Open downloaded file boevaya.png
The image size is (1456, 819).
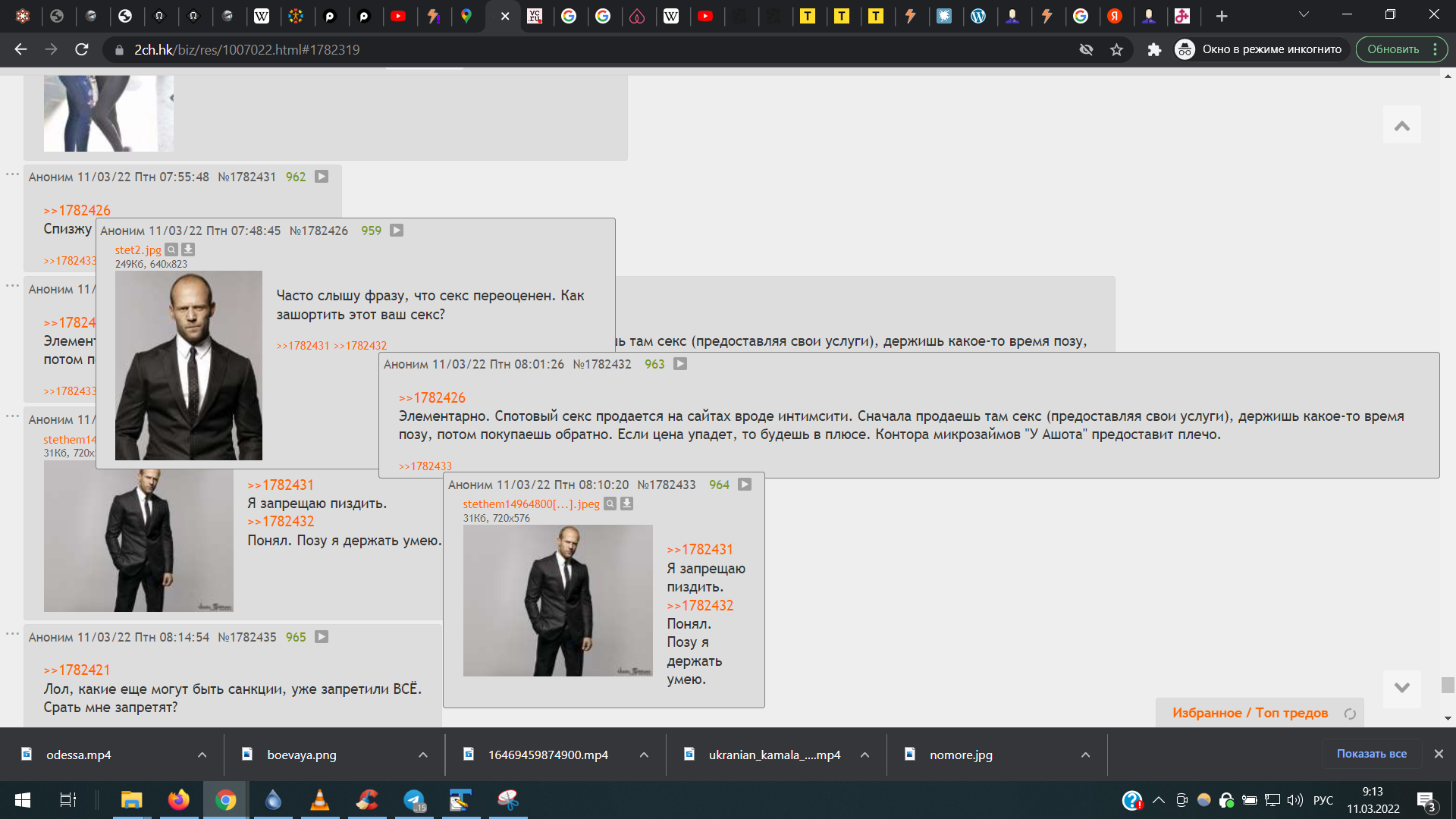301,755
